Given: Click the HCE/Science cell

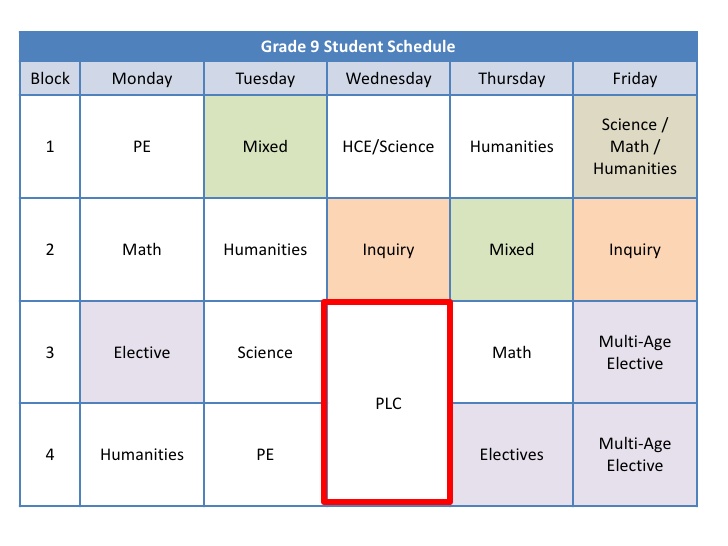Looking at the screenshot, I should (388, 147).
